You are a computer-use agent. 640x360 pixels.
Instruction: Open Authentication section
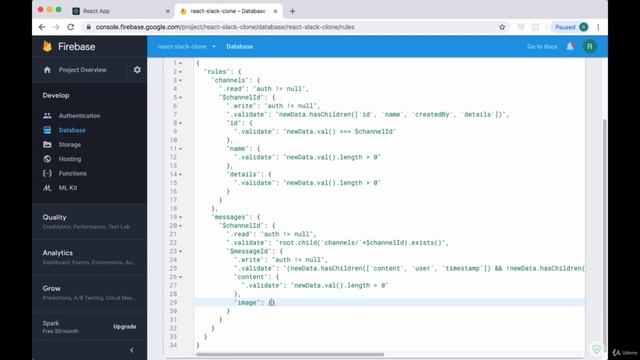(79, 116)
